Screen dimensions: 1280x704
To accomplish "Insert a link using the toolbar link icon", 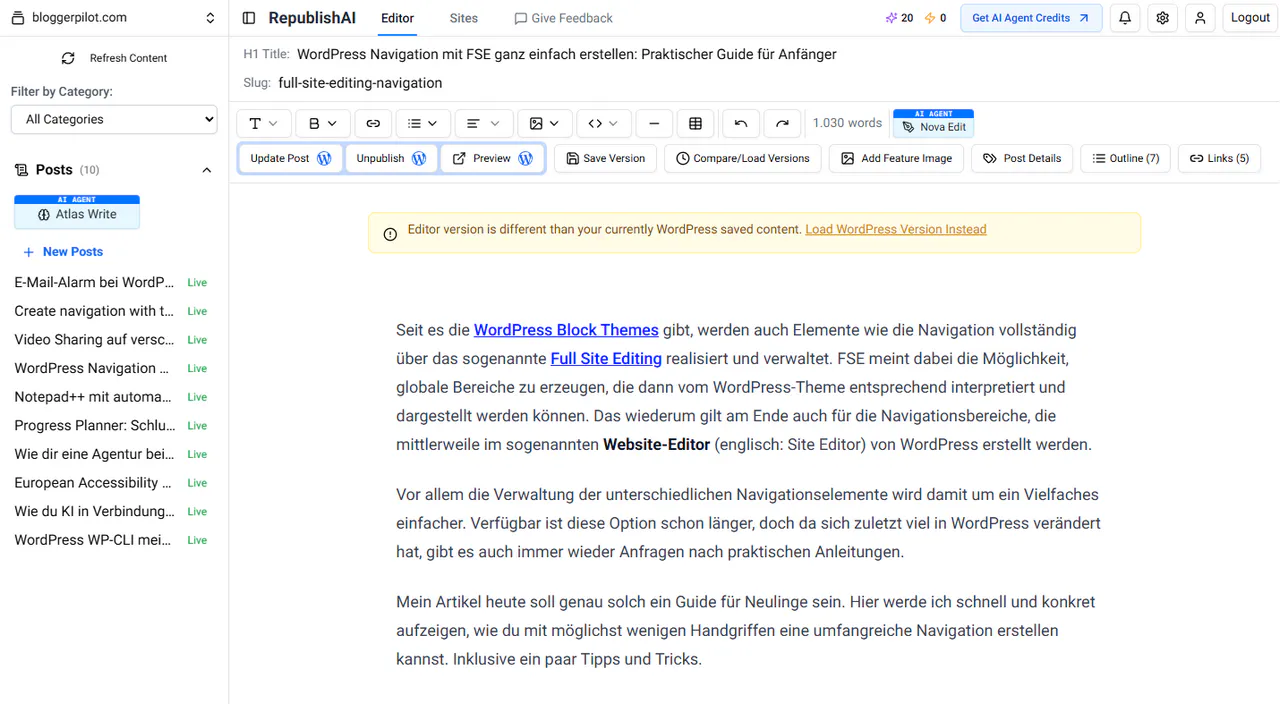I will pyautogui.click(x=373, y=123).
